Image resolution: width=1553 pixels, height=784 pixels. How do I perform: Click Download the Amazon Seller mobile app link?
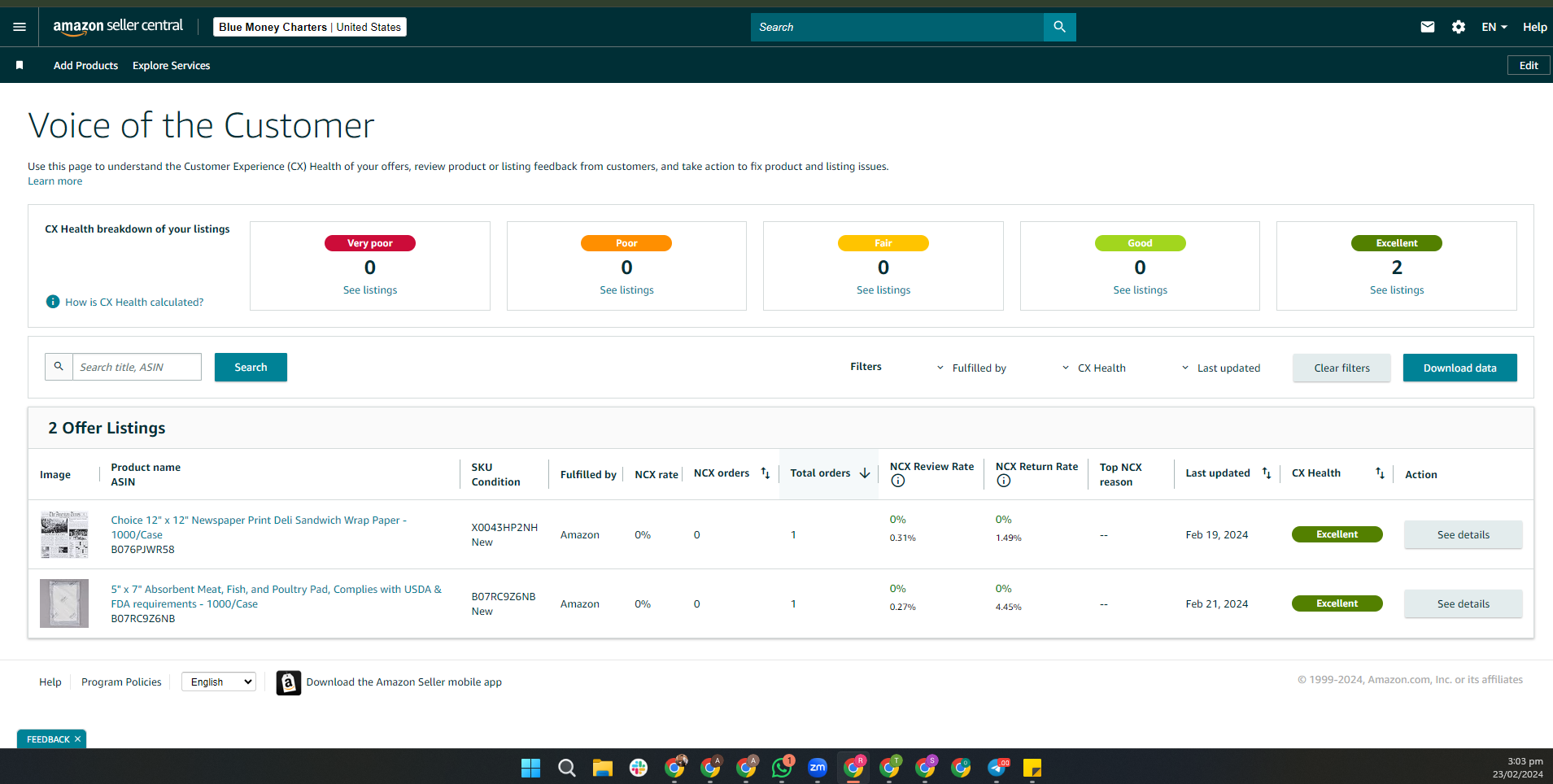pos(404,682)
